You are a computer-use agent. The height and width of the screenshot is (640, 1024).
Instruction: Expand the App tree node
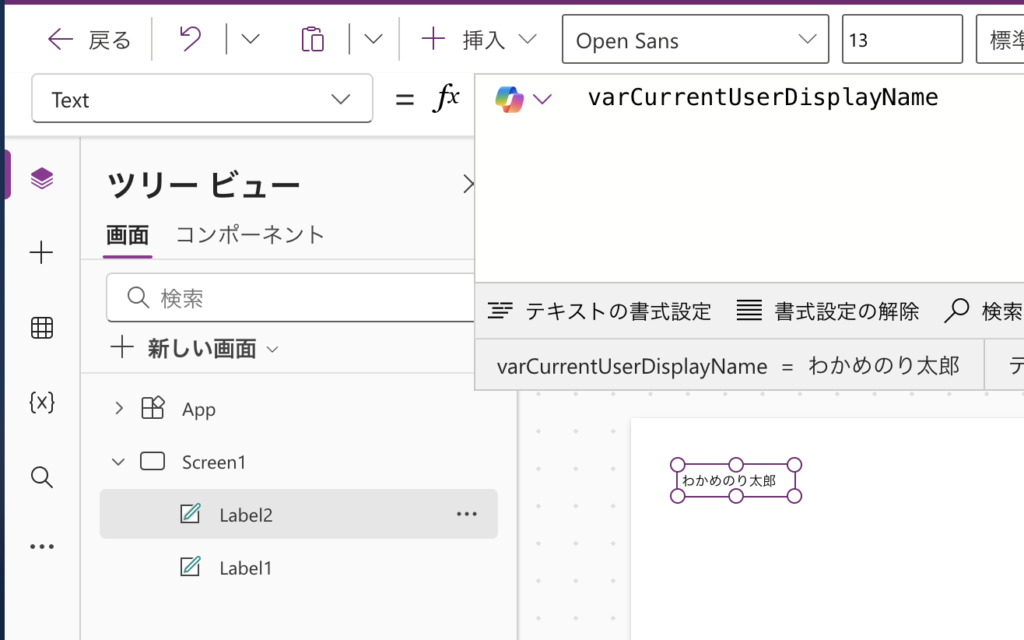click(119, 408)
